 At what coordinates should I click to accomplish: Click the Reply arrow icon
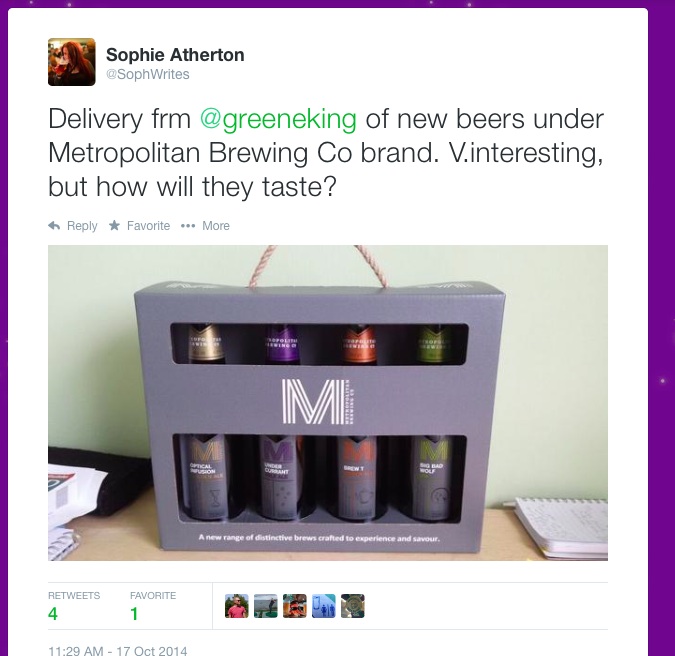click(x=54, y=226)
